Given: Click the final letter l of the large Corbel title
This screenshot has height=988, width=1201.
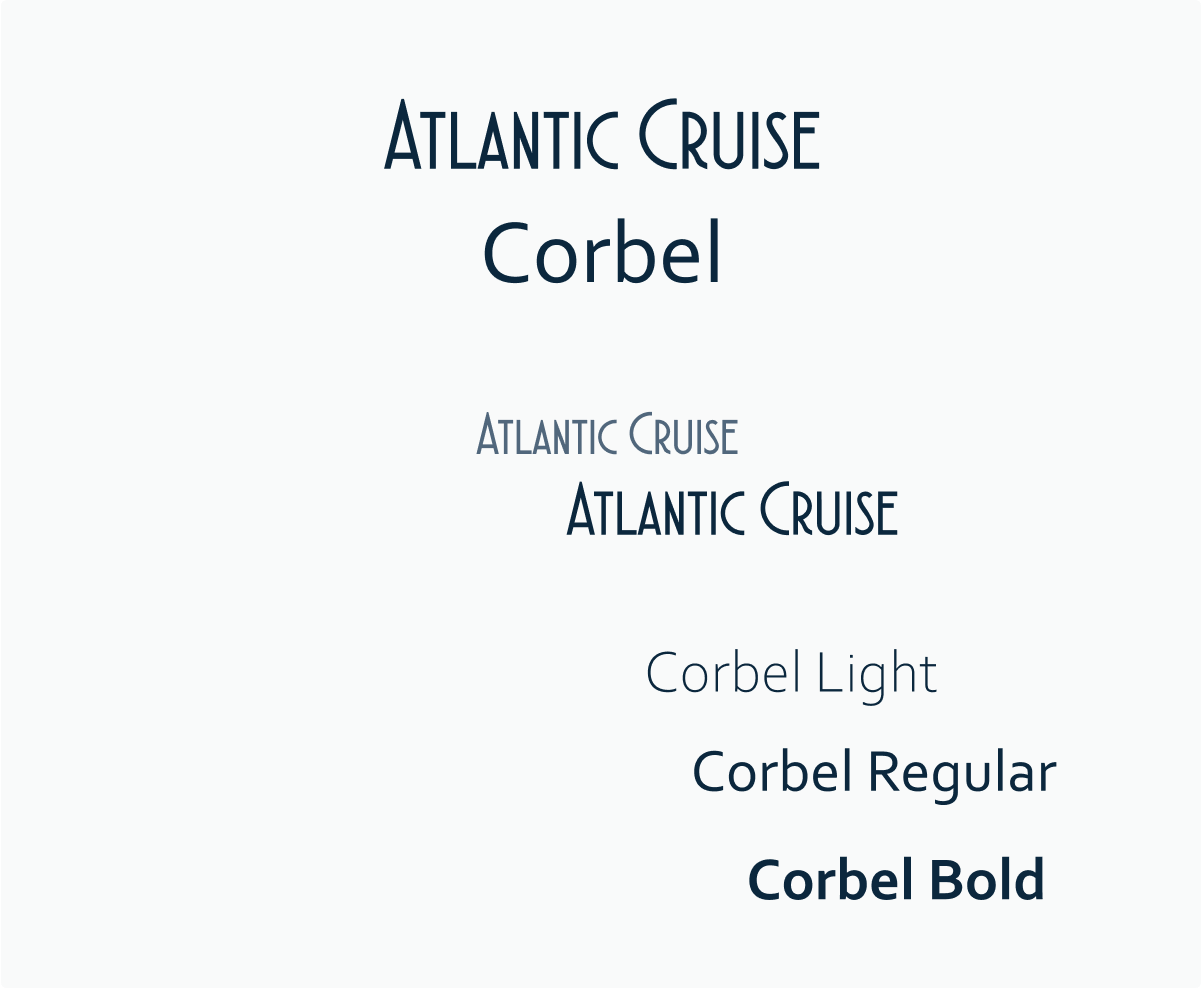Looking at the screenshot, I should (x=714, y=253).
